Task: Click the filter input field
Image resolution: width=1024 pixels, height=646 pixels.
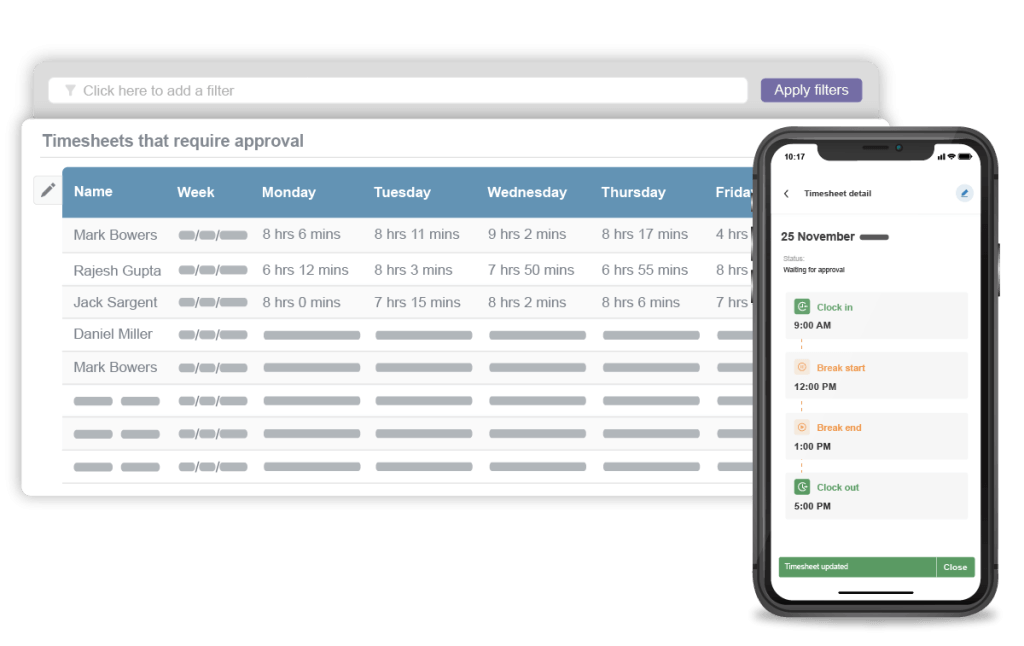Action: click(400, 90)
